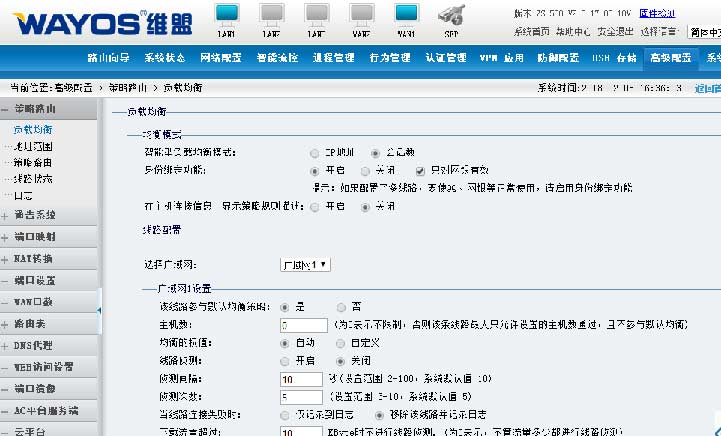721x436 pixels.
Task: Open the 云平台 sidebar section
Action: (x=48, y=430)
